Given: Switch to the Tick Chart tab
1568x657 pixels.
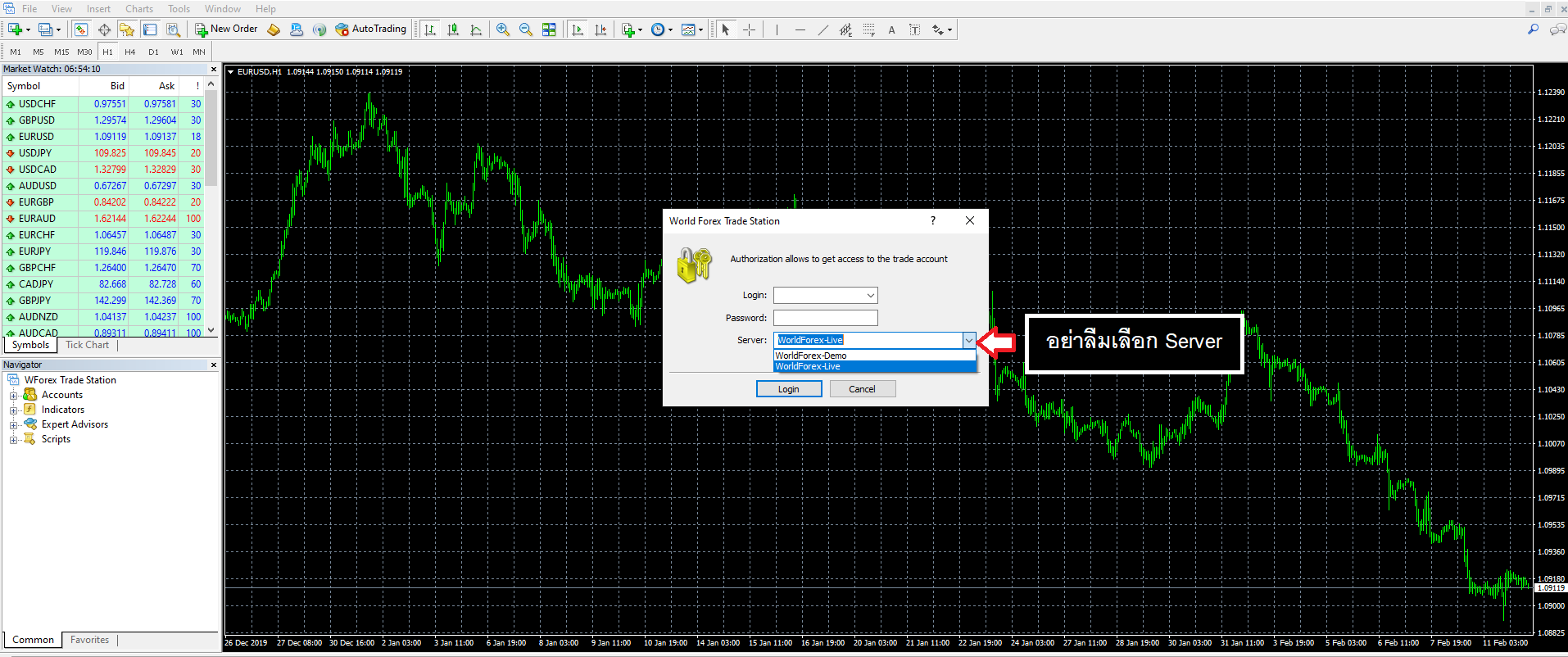Looking at the screenshot, I should pos(87,345).
